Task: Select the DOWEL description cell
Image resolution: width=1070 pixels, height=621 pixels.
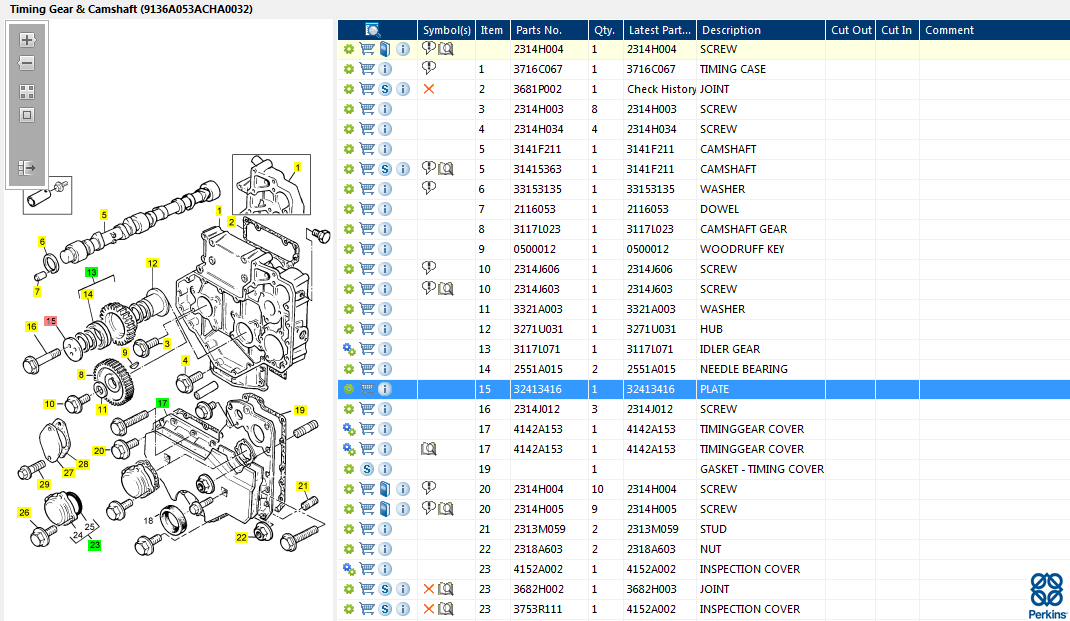Action: point(719,209)
